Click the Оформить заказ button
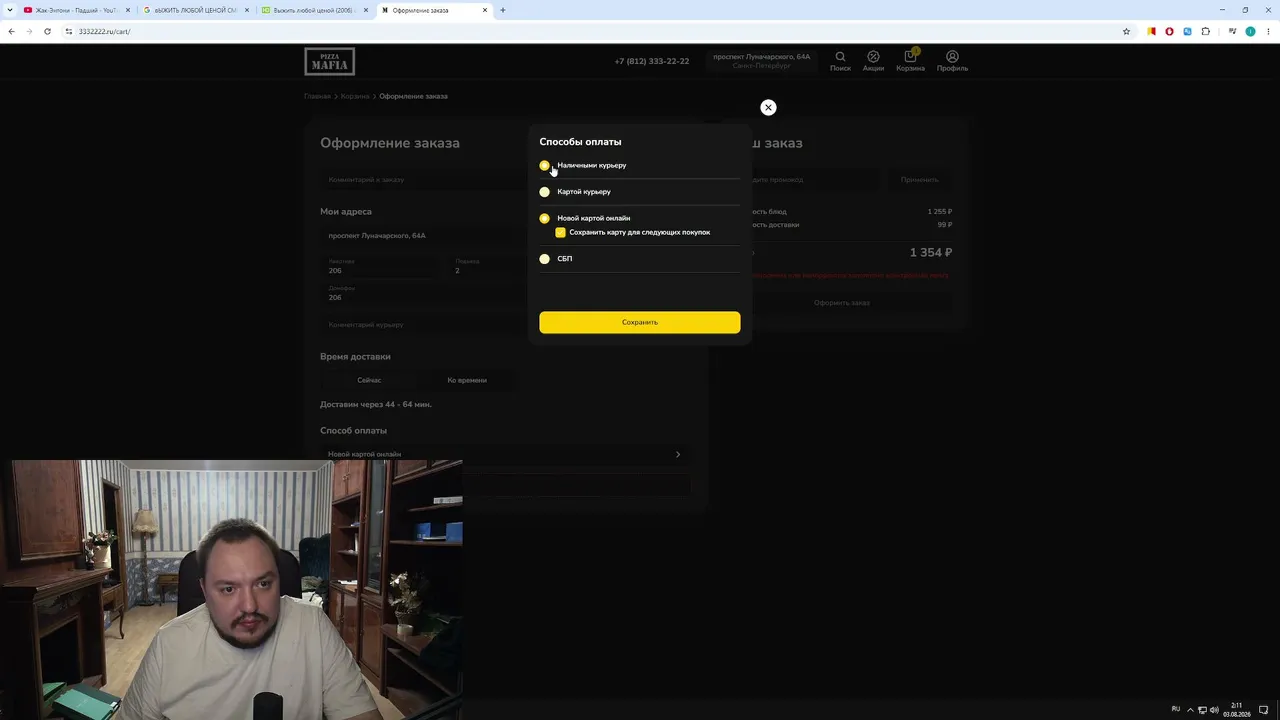1280x720 pixels. (842, 303)
